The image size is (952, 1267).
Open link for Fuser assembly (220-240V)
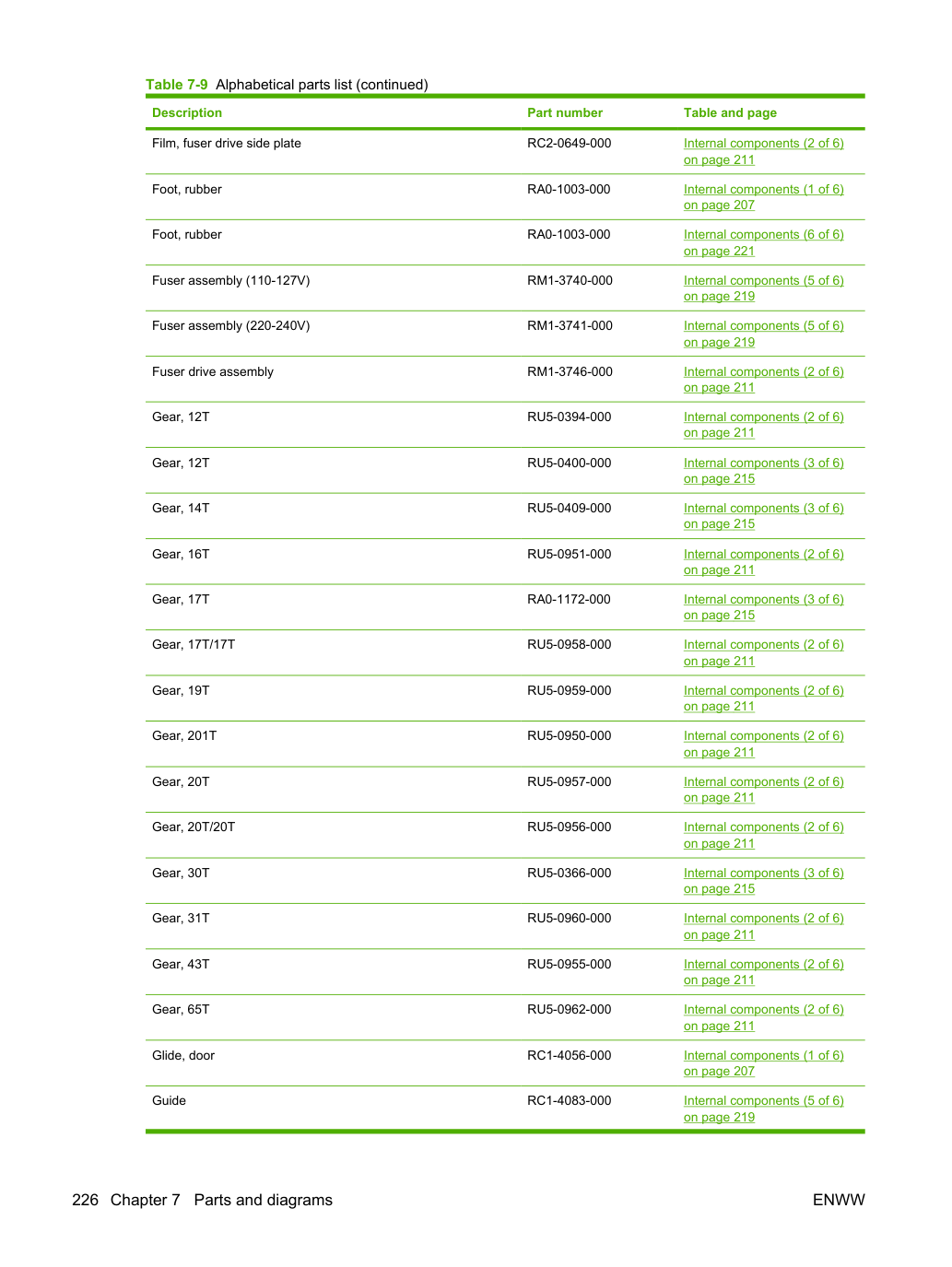763,334
